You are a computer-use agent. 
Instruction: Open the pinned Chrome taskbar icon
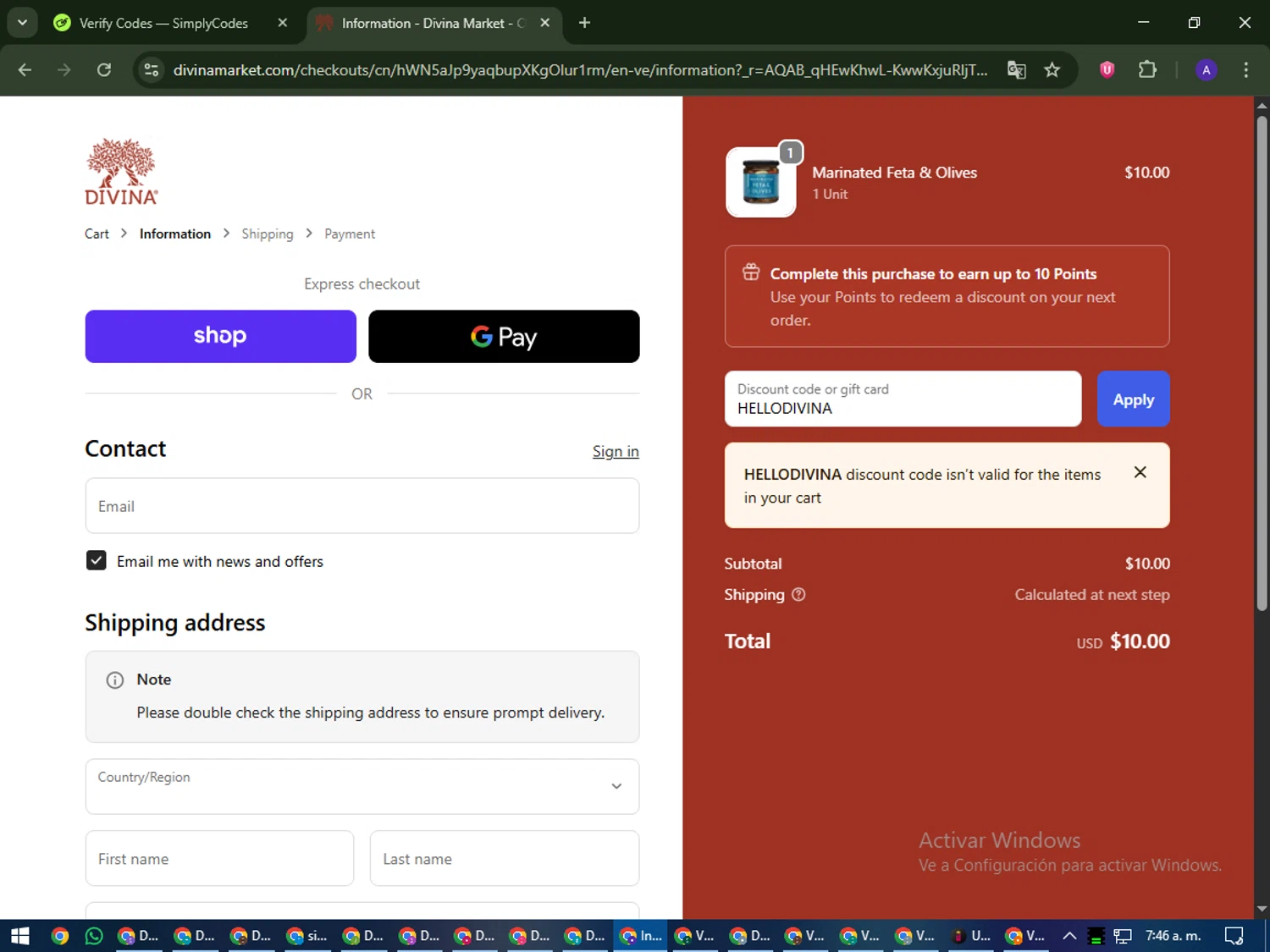[x=60, y=936]
